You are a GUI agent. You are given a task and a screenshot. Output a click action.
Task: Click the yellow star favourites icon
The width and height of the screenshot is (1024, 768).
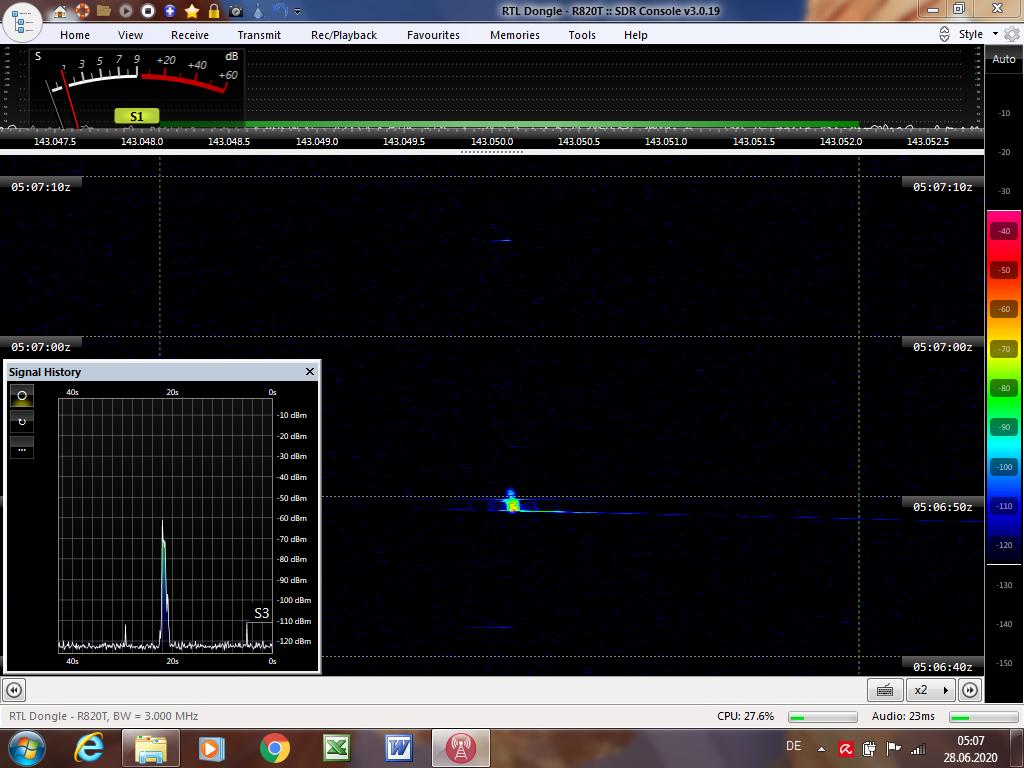click(x=192, y=11)
